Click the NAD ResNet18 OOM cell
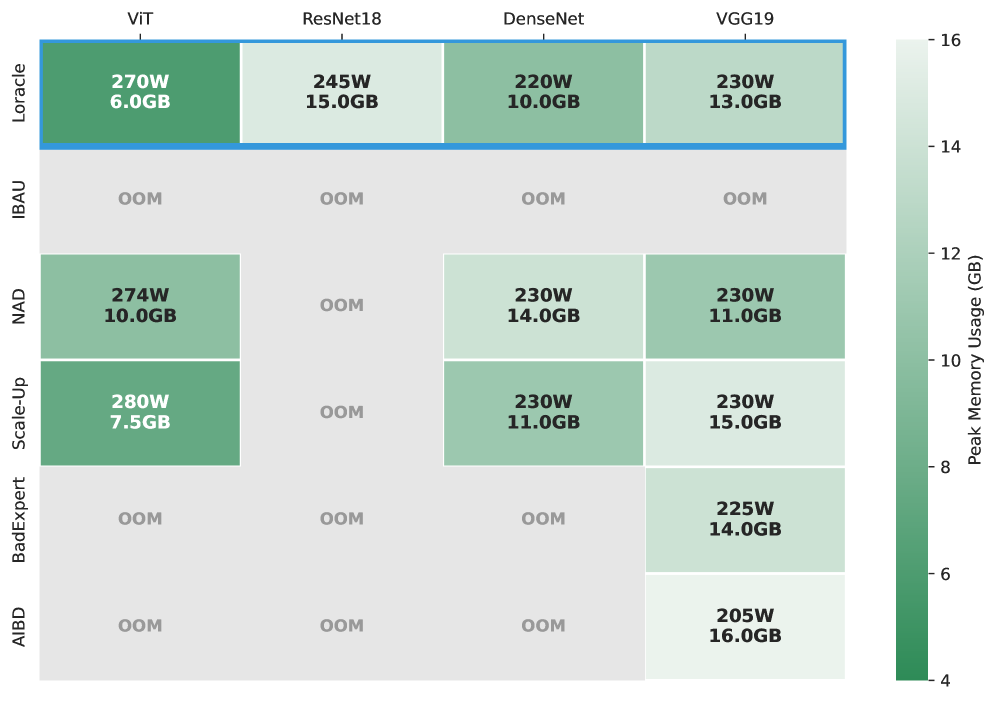The image size is (996, 702). point(342,305)
